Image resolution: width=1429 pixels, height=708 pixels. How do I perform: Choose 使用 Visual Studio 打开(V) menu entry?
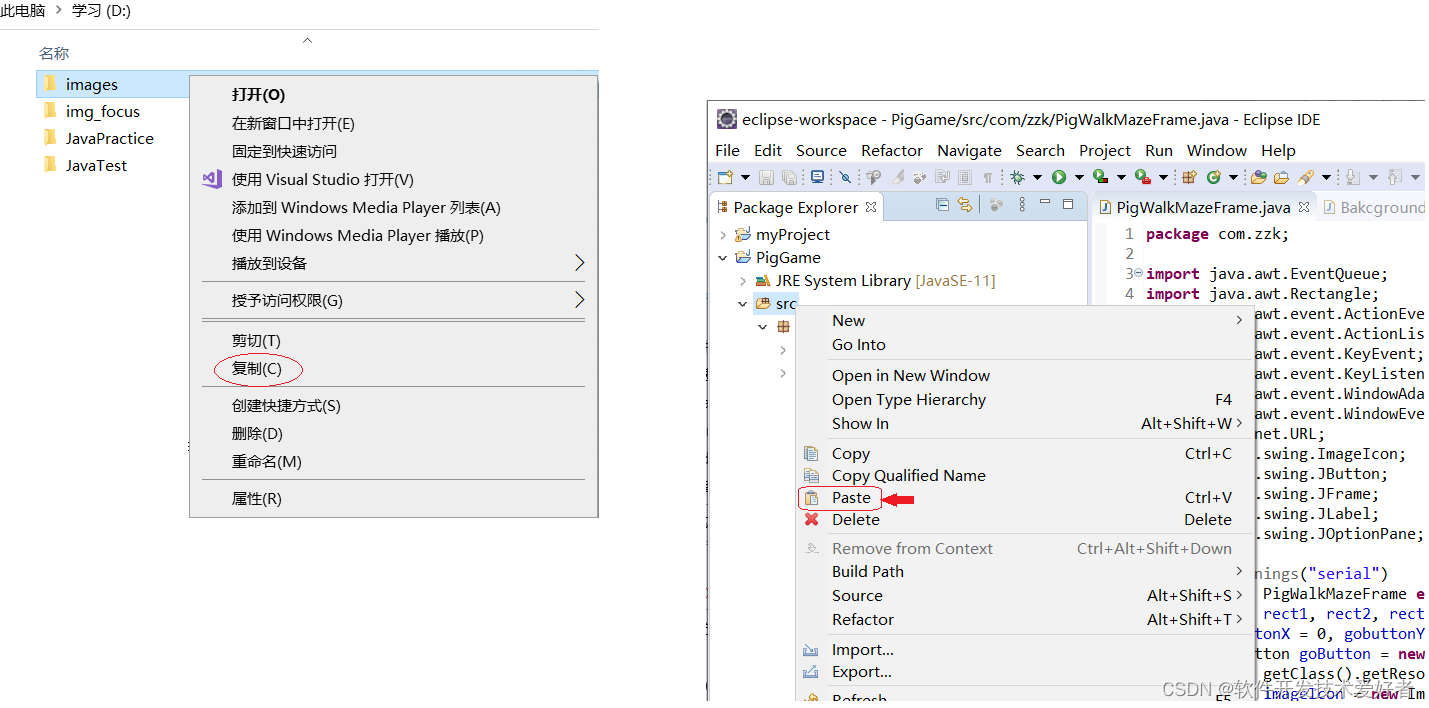pyautogui.click(x=393, y=180)
